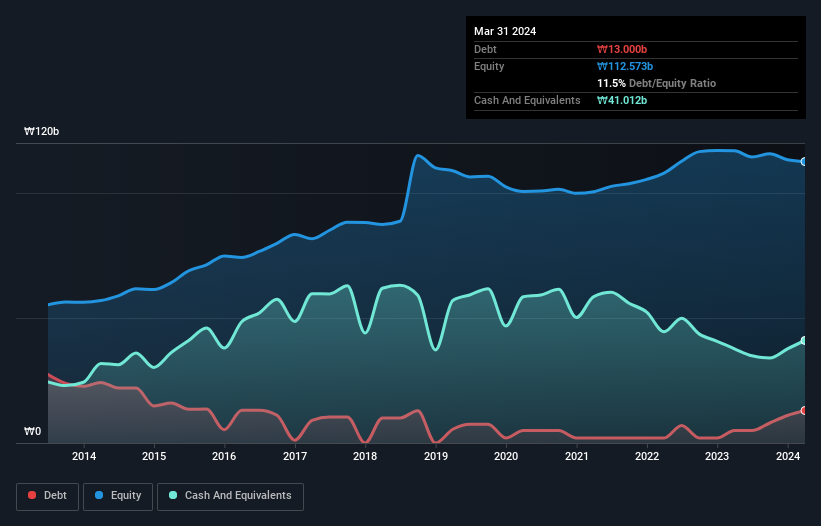Toggle the Cash And Equivalents legend button

[230, 496]
